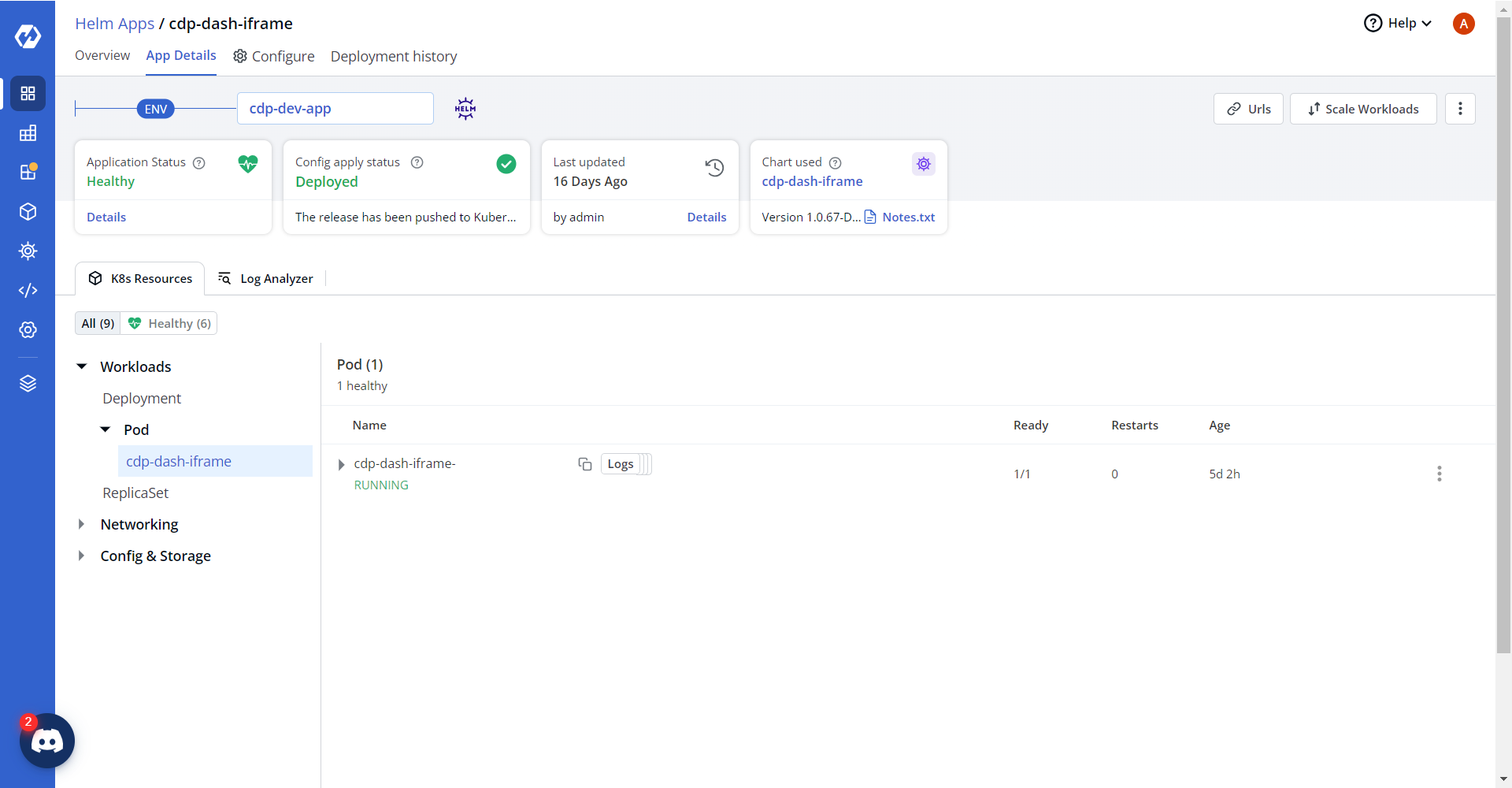Filter resources by Healthy (6)

169,324
